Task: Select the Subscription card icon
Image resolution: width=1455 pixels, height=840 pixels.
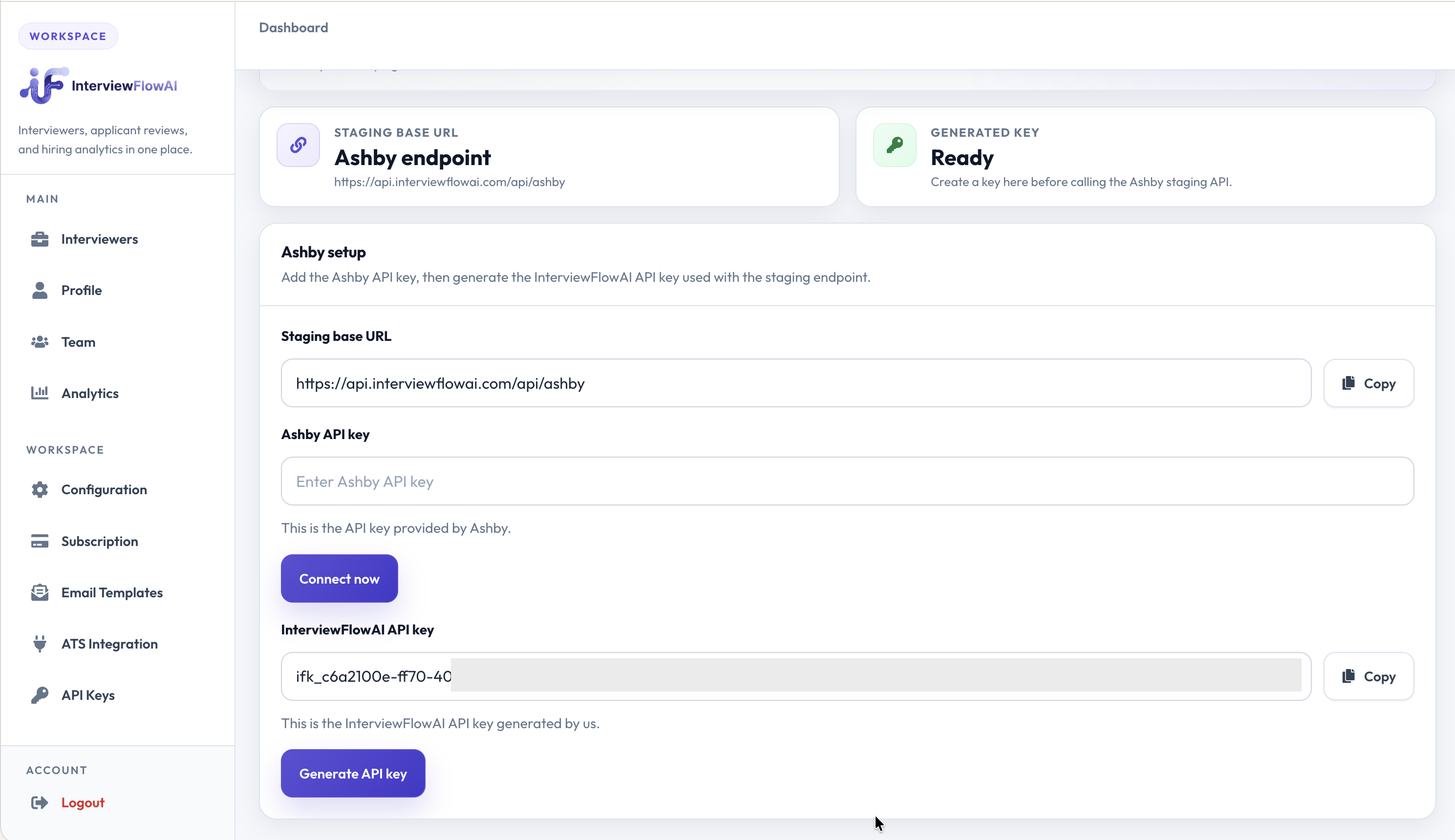Action: coord(39,541)
